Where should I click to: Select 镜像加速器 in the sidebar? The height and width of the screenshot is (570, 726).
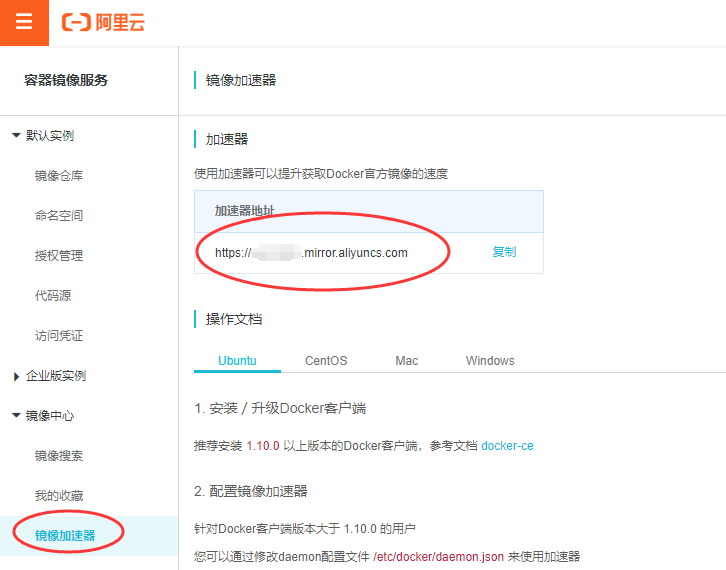click(x=65, y=536)
